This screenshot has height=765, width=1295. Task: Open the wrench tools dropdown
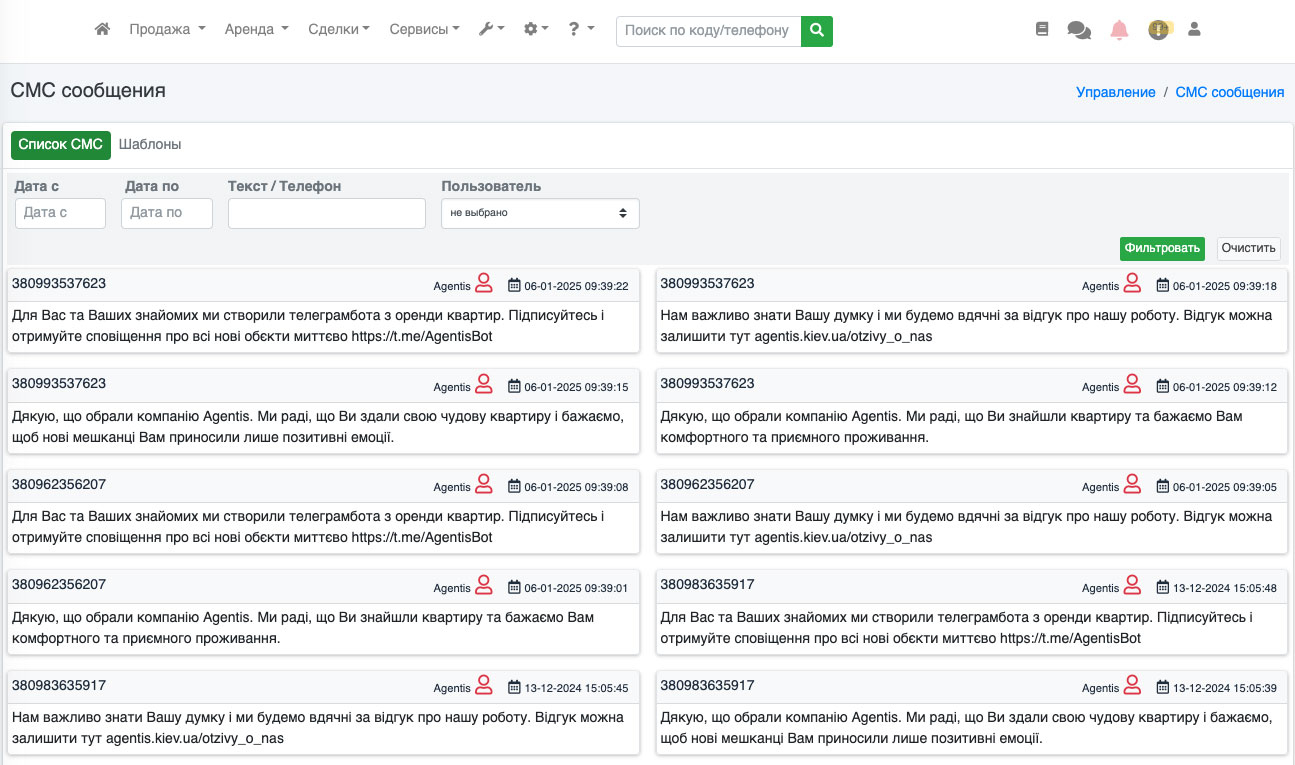491,30
